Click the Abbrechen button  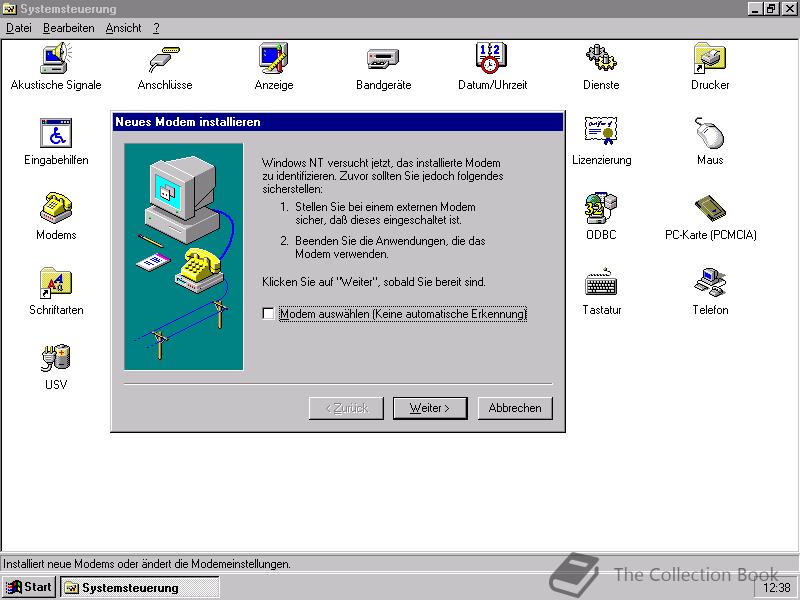coord(515,408)
